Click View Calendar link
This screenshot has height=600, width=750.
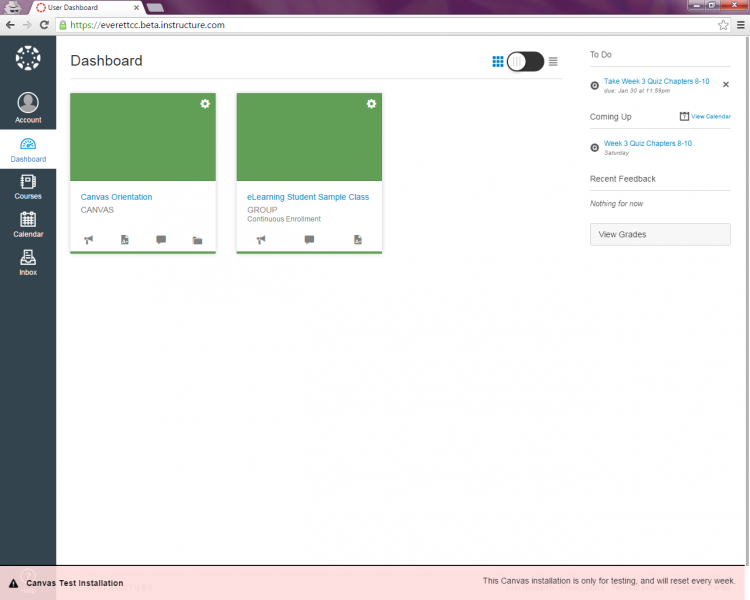pyautogui.click(x=711, y=116)
